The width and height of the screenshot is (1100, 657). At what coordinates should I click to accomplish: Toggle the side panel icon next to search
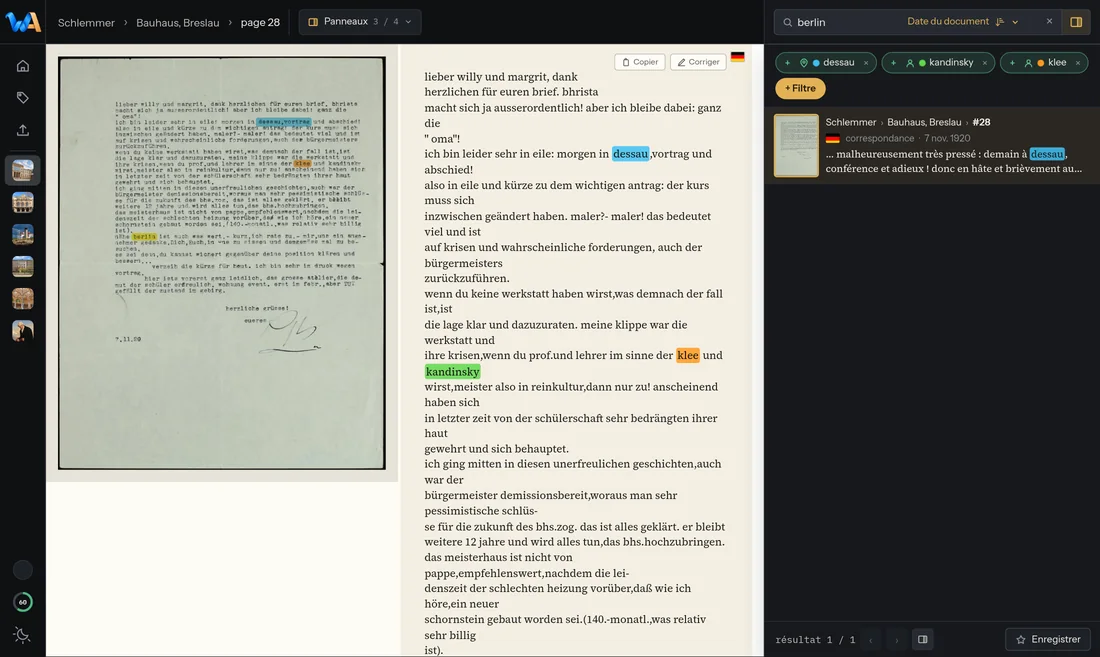point(1076,22)
